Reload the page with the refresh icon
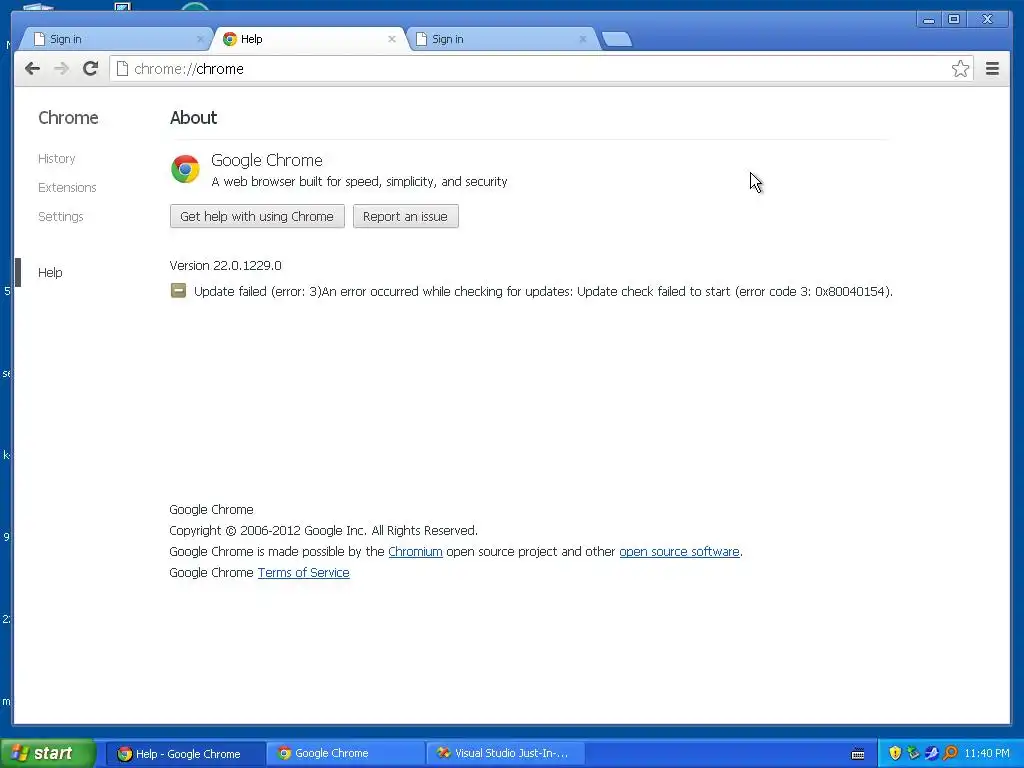 (x=91, y=68)
